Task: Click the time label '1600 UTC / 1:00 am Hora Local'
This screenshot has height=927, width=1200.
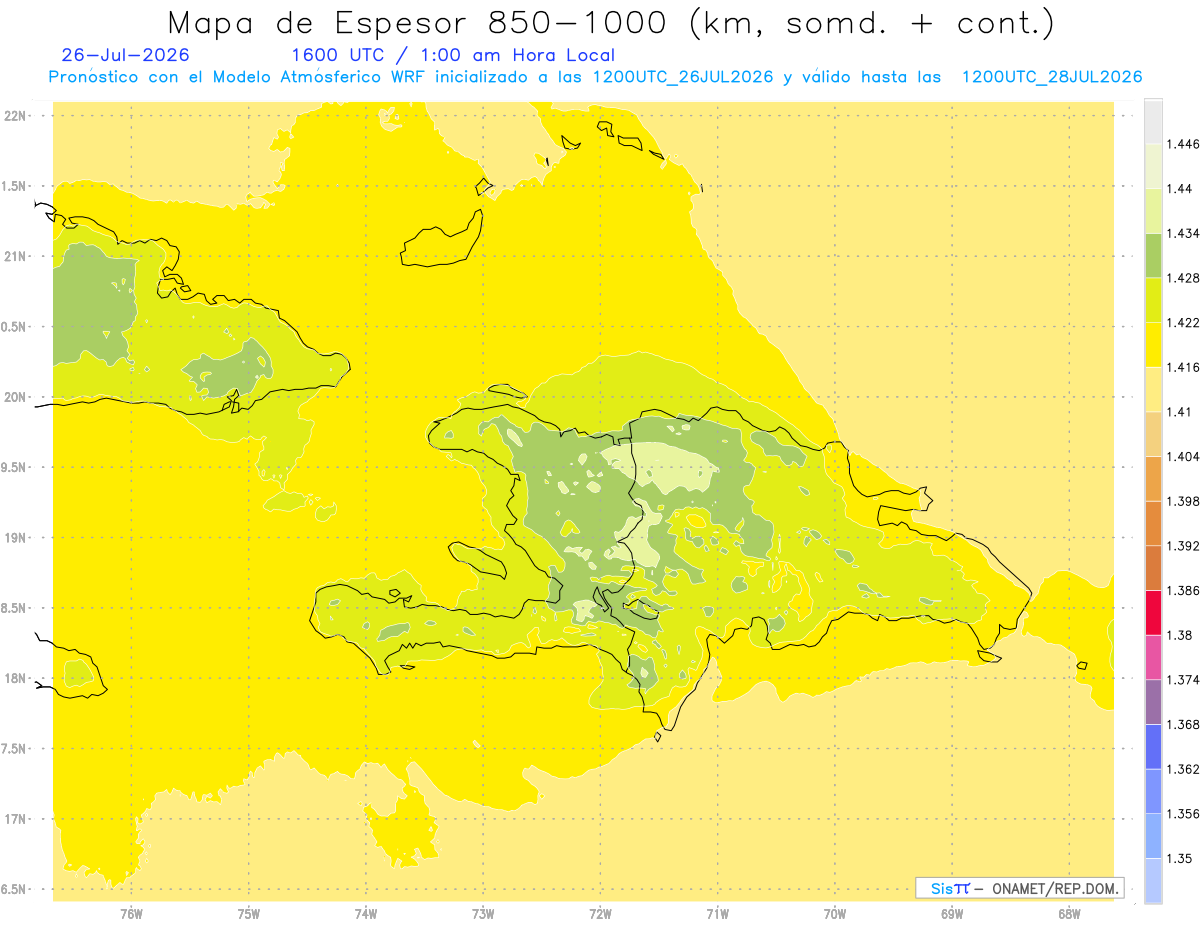Action: [x=453, y=55]
